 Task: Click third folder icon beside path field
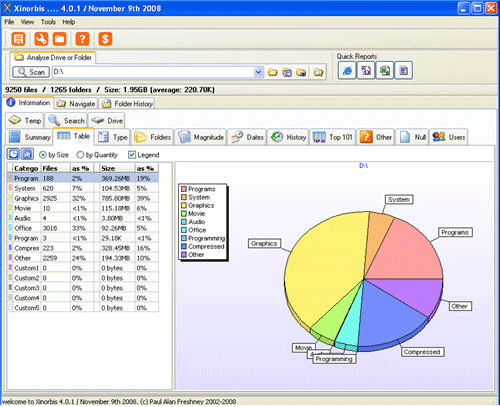point(301,72)
